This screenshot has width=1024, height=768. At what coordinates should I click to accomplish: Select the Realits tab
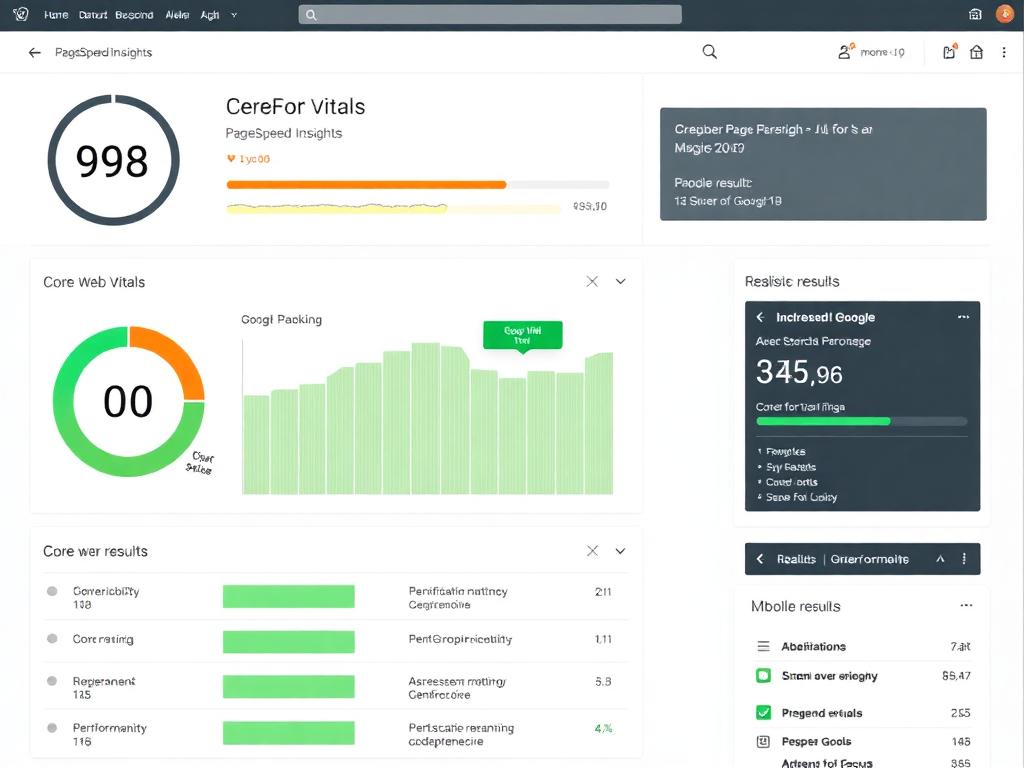[796, 559]
